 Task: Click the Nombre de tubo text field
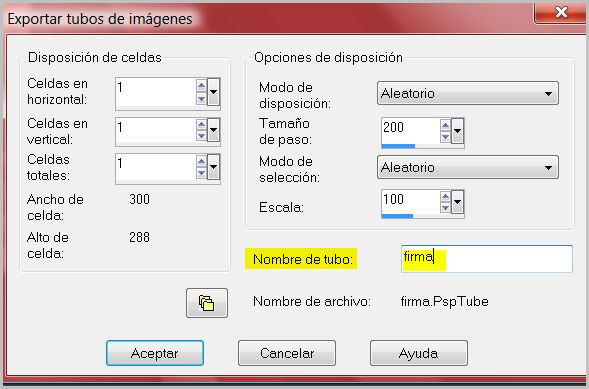coord(487,259)
